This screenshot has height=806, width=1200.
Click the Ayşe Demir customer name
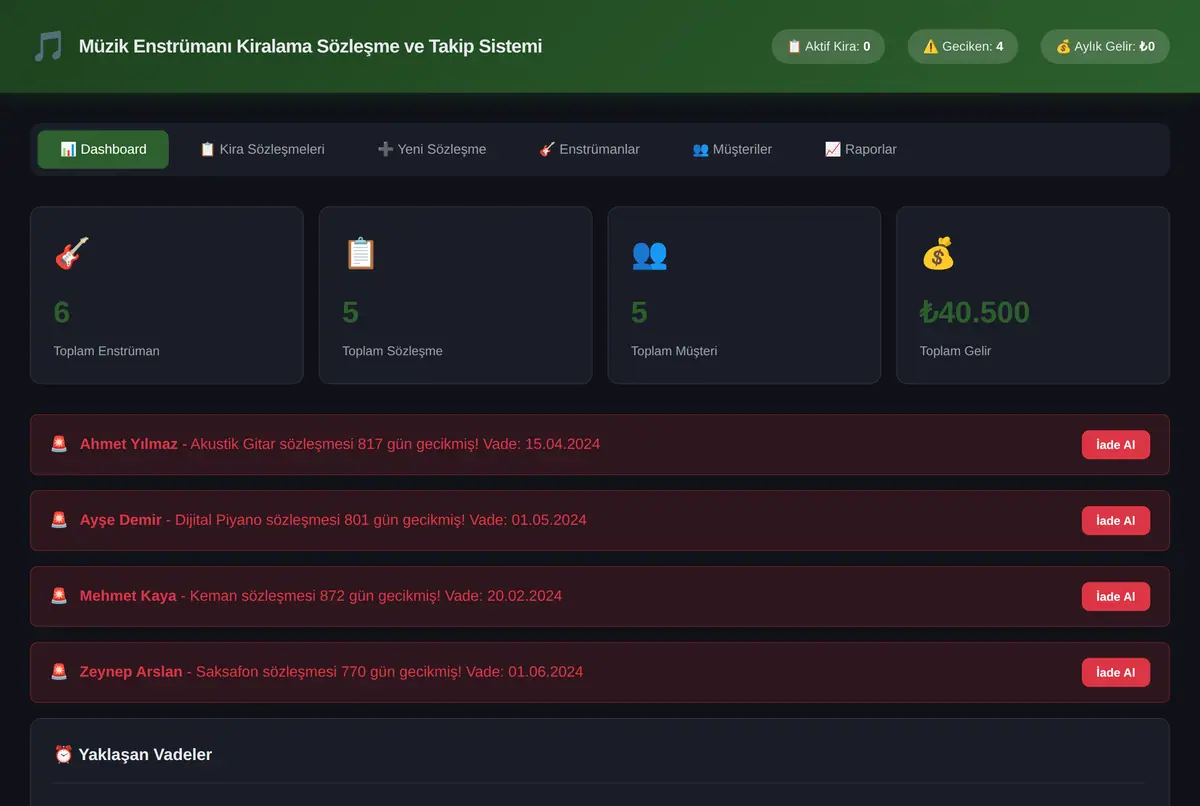(x=121, y=520)
